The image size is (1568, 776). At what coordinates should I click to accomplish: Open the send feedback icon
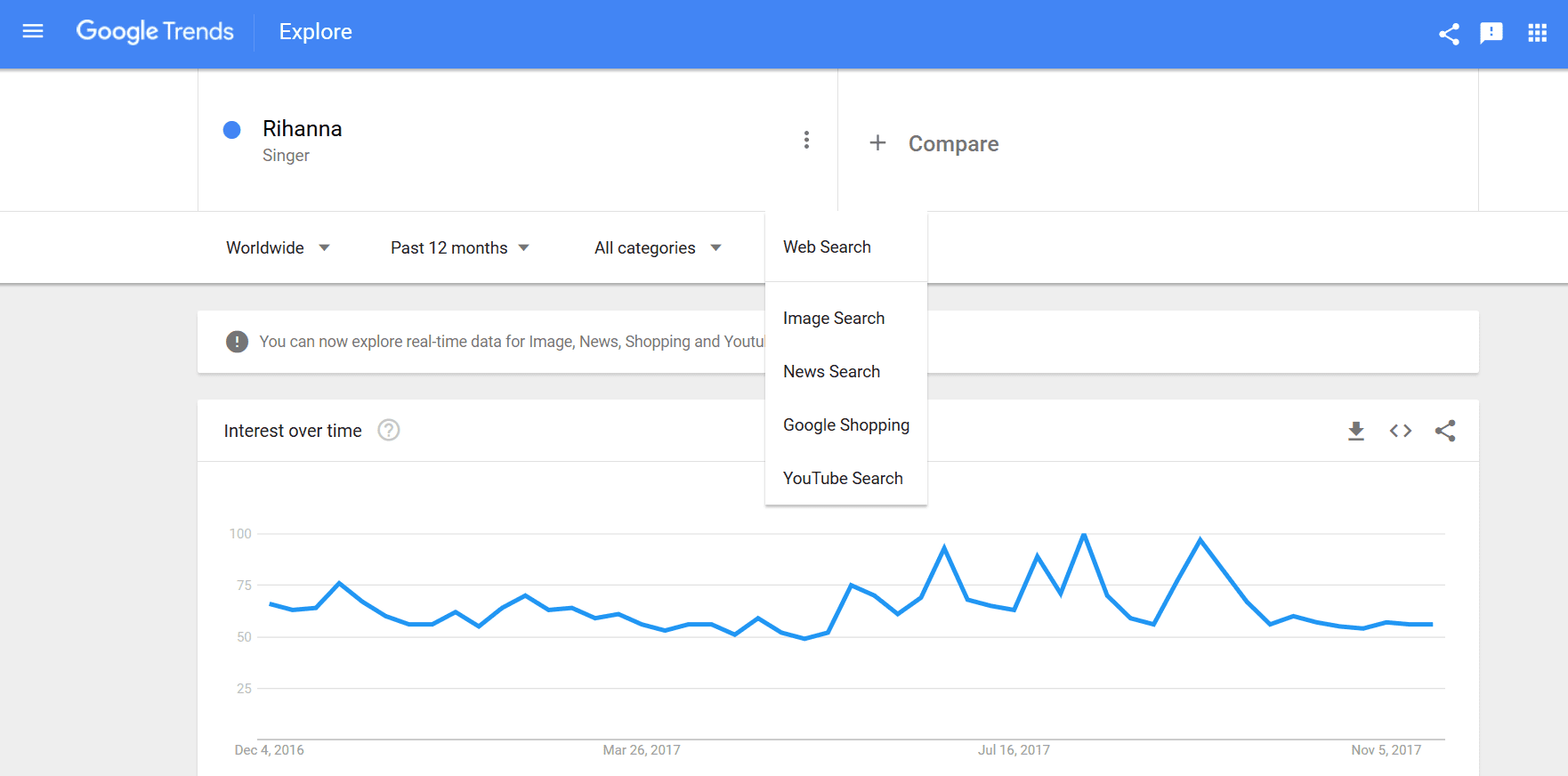pos(1491,34)
